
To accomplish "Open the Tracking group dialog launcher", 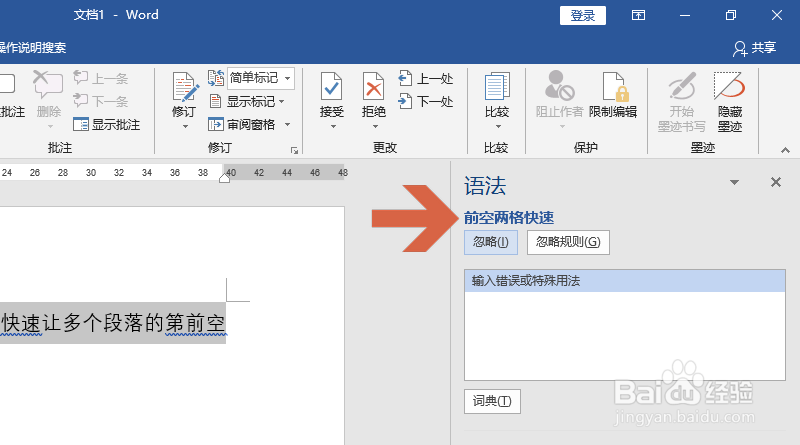I will pyautogui.click(x=294, y=150).
